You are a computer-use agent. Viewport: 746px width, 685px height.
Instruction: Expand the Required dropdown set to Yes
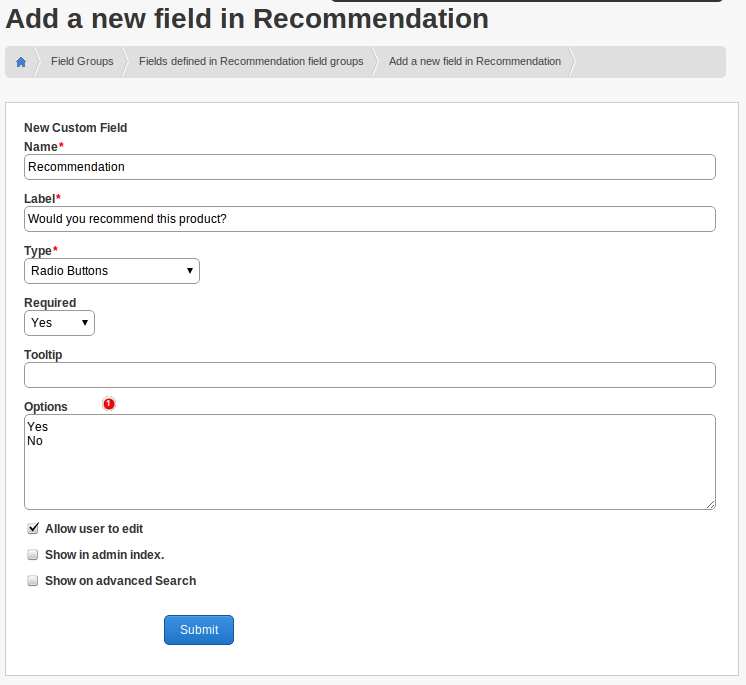click(x=59, y=323)
